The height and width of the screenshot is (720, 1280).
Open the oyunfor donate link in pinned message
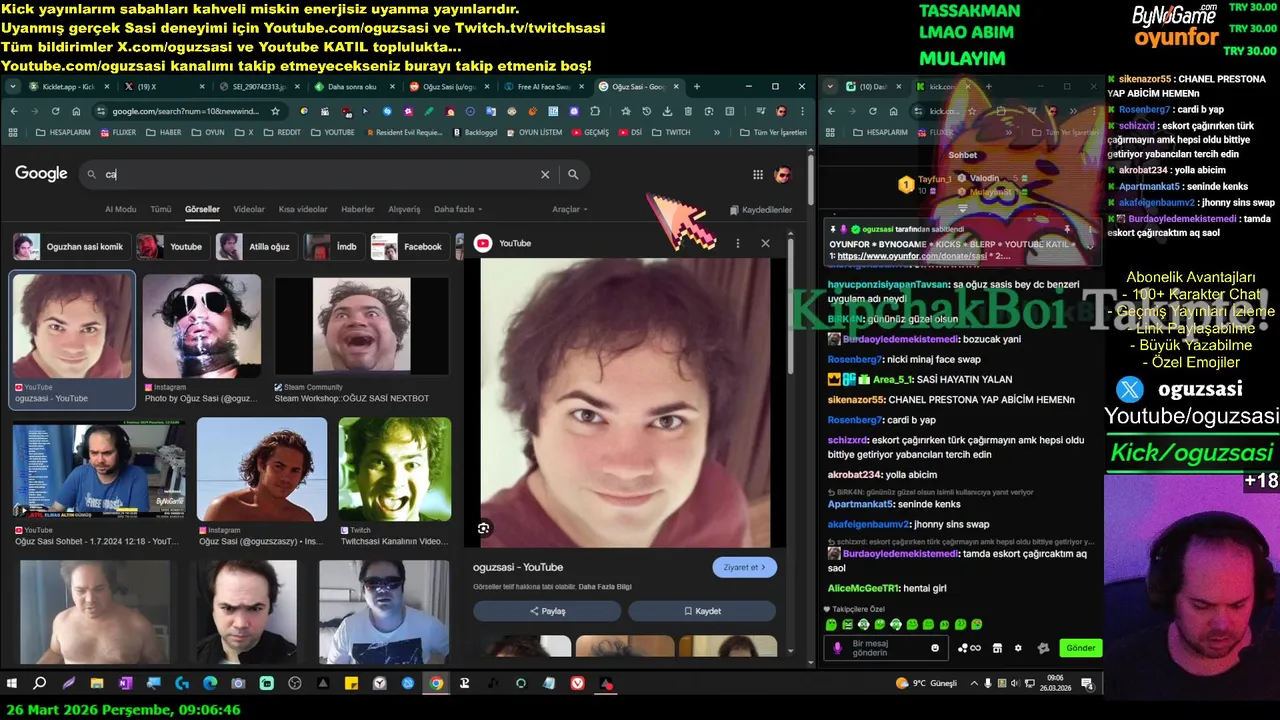point(912,256)
